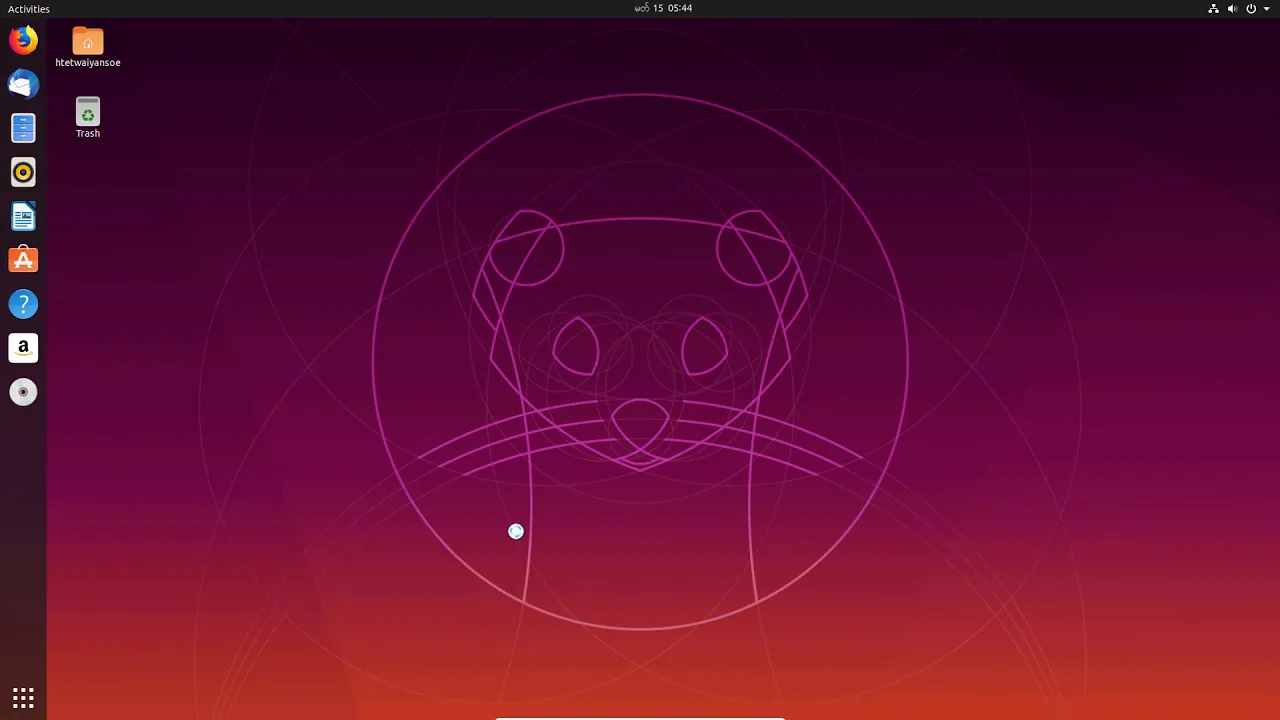1280x720 pixels.
Task: Expand the system menu arrow
Action: click(x=1267, y=8)
